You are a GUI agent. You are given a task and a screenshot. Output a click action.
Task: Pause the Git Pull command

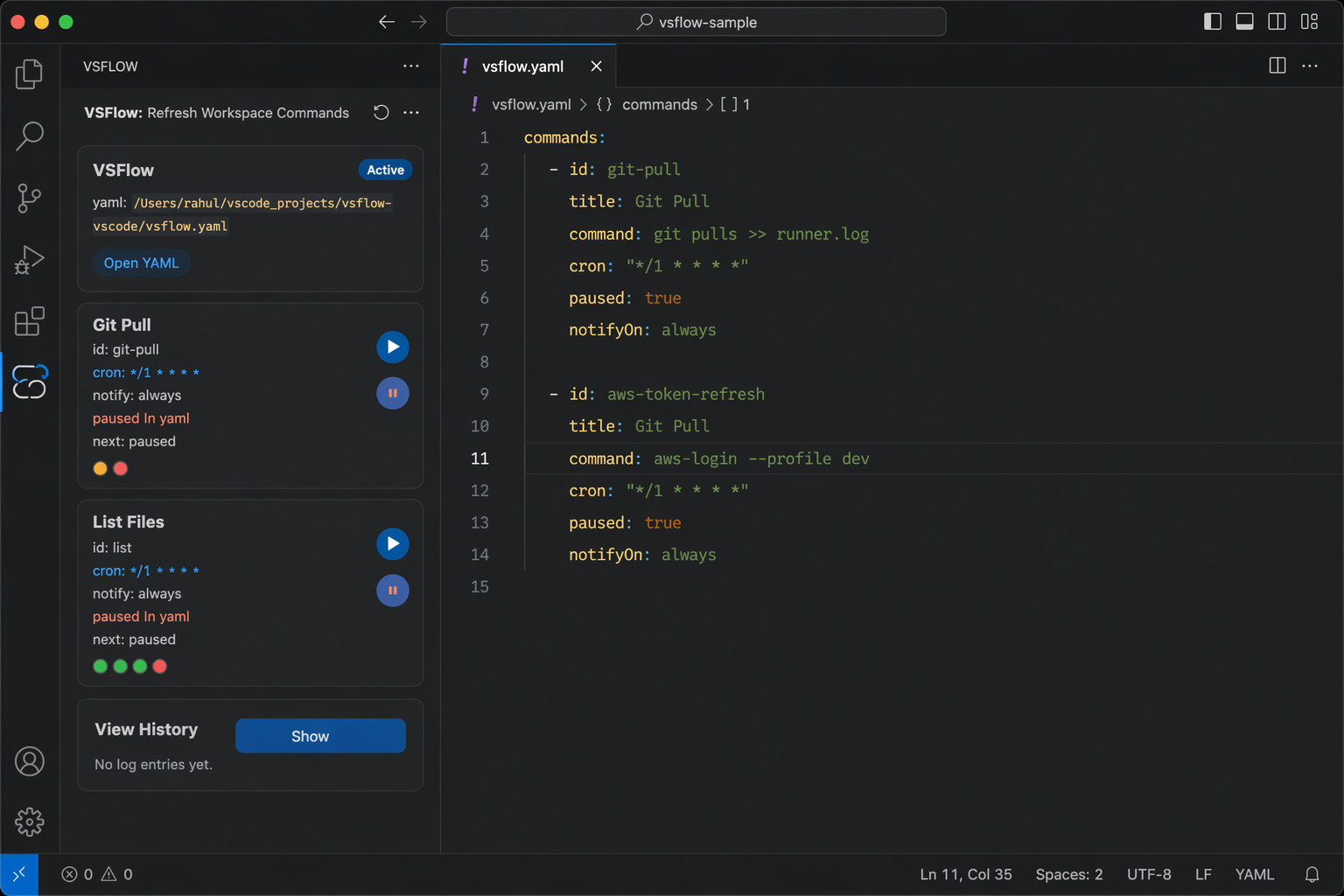point(392,393)
